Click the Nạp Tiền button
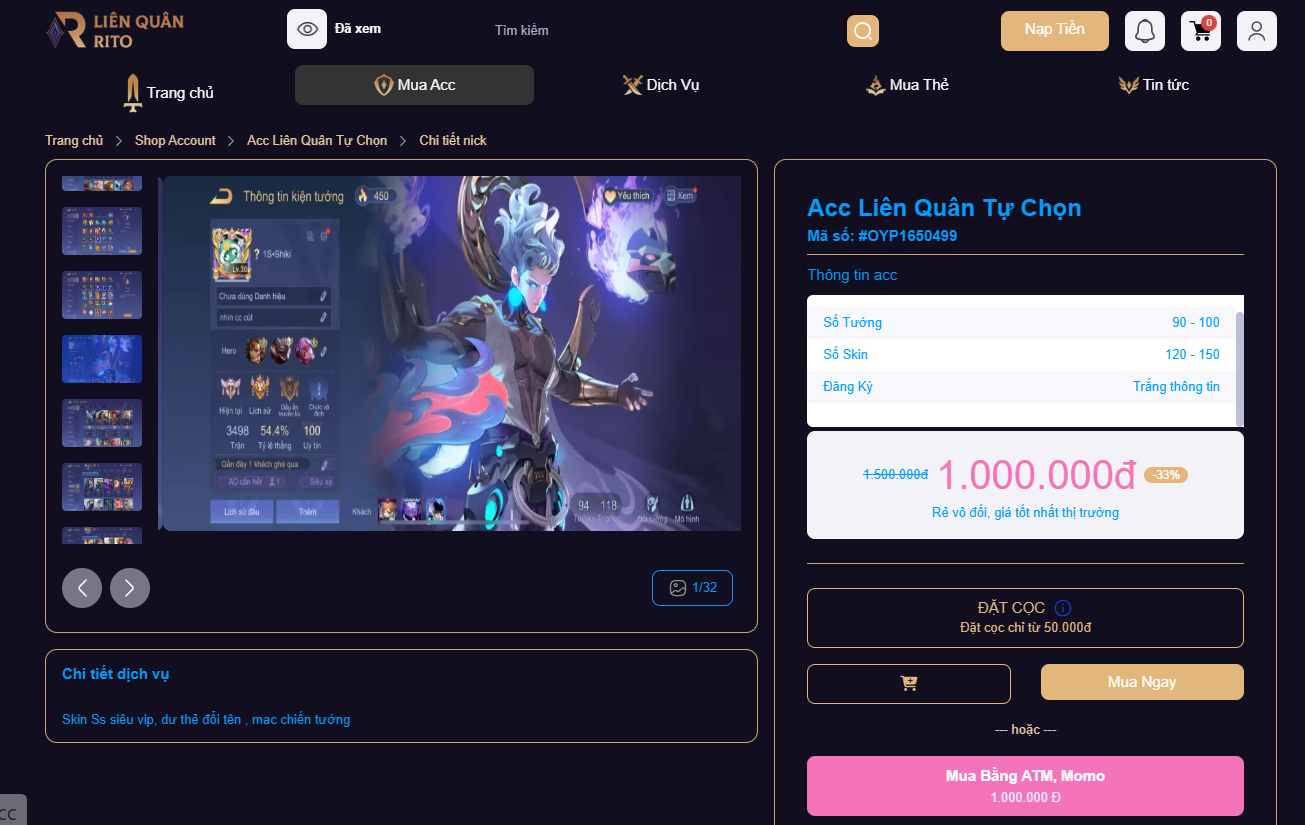Screen dimensions: 1305x825 [x=1055, y=30]
